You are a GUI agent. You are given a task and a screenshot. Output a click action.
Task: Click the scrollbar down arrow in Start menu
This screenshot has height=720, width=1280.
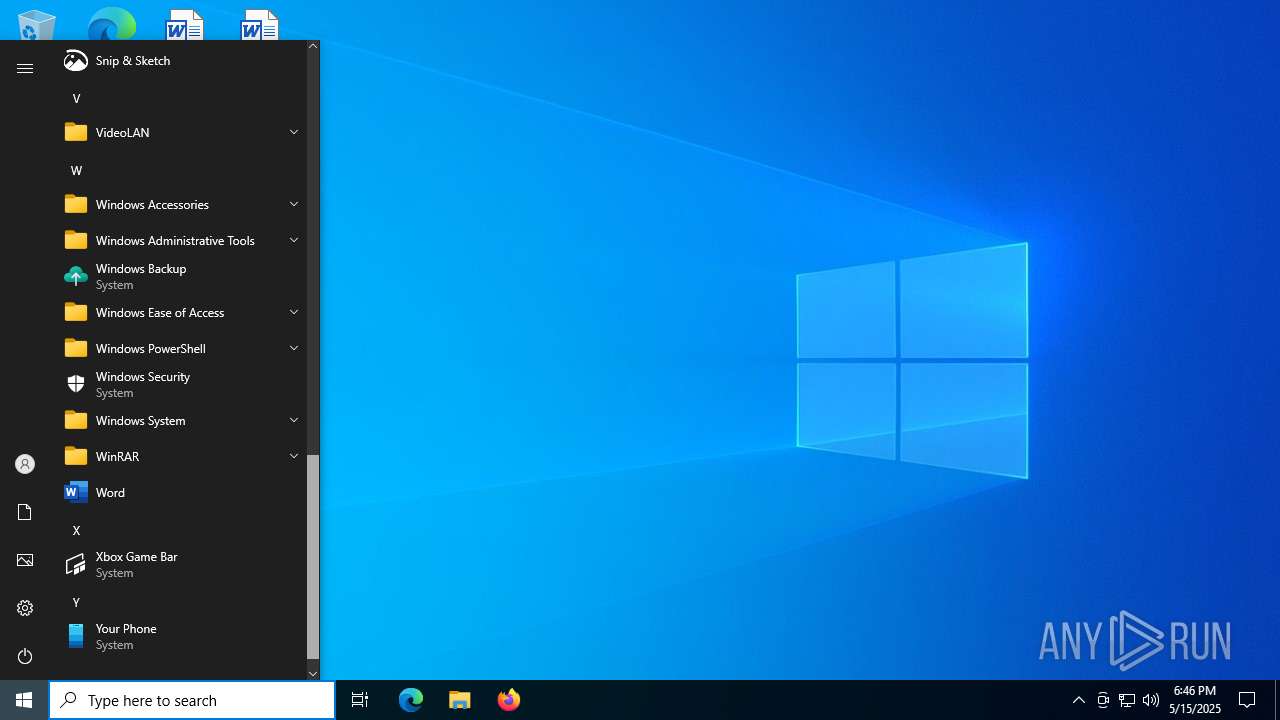tap(313, 673)
